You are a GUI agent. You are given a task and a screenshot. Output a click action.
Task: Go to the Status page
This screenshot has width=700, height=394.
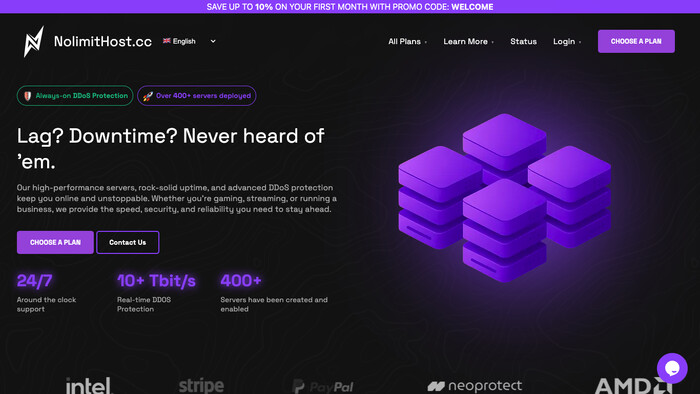click(x=523, y=41)
